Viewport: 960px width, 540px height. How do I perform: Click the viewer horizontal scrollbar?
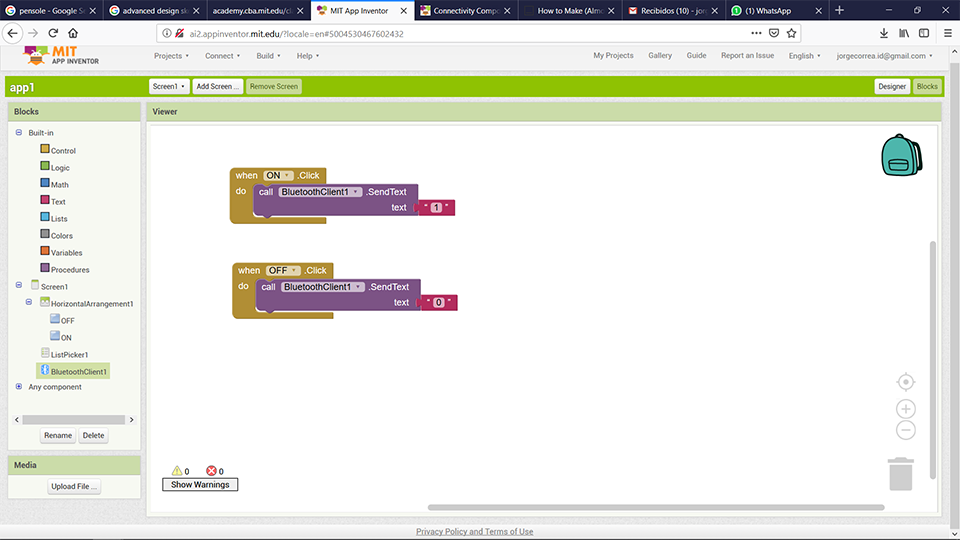click(656, 507)
